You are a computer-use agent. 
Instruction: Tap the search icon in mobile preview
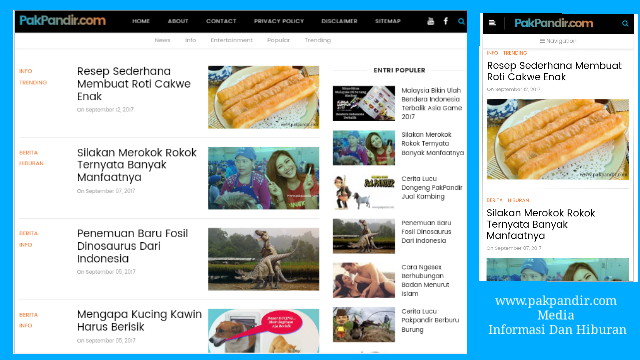pyautogui.click(x=625, y=23)
